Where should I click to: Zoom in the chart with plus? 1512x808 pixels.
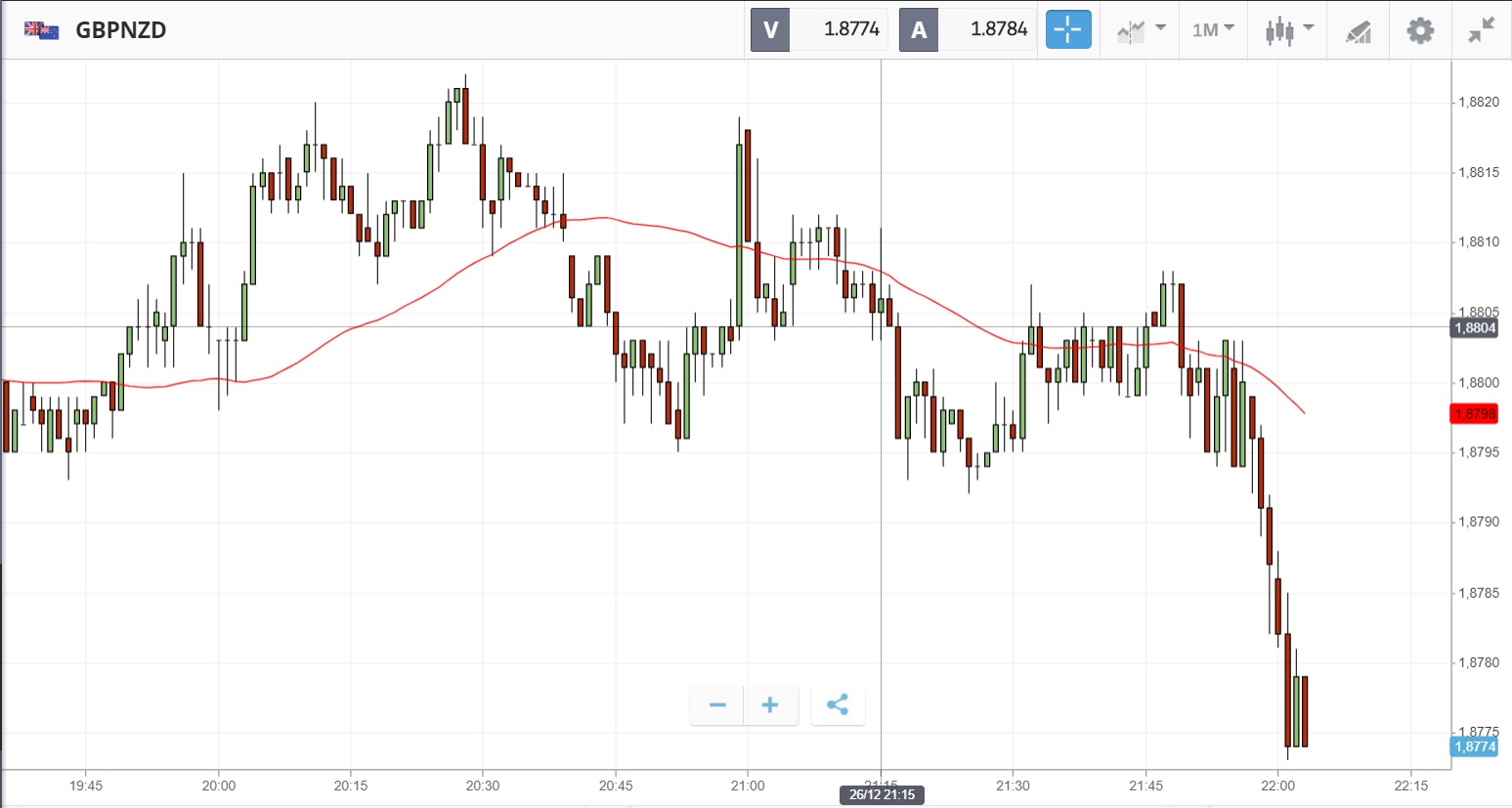770,704
